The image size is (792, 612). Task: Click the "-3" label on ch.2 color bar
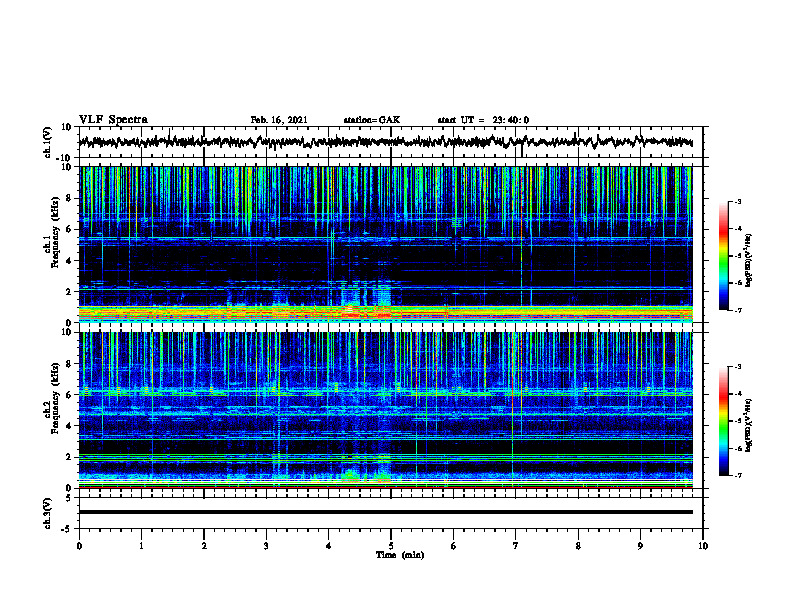coord(737,367)
